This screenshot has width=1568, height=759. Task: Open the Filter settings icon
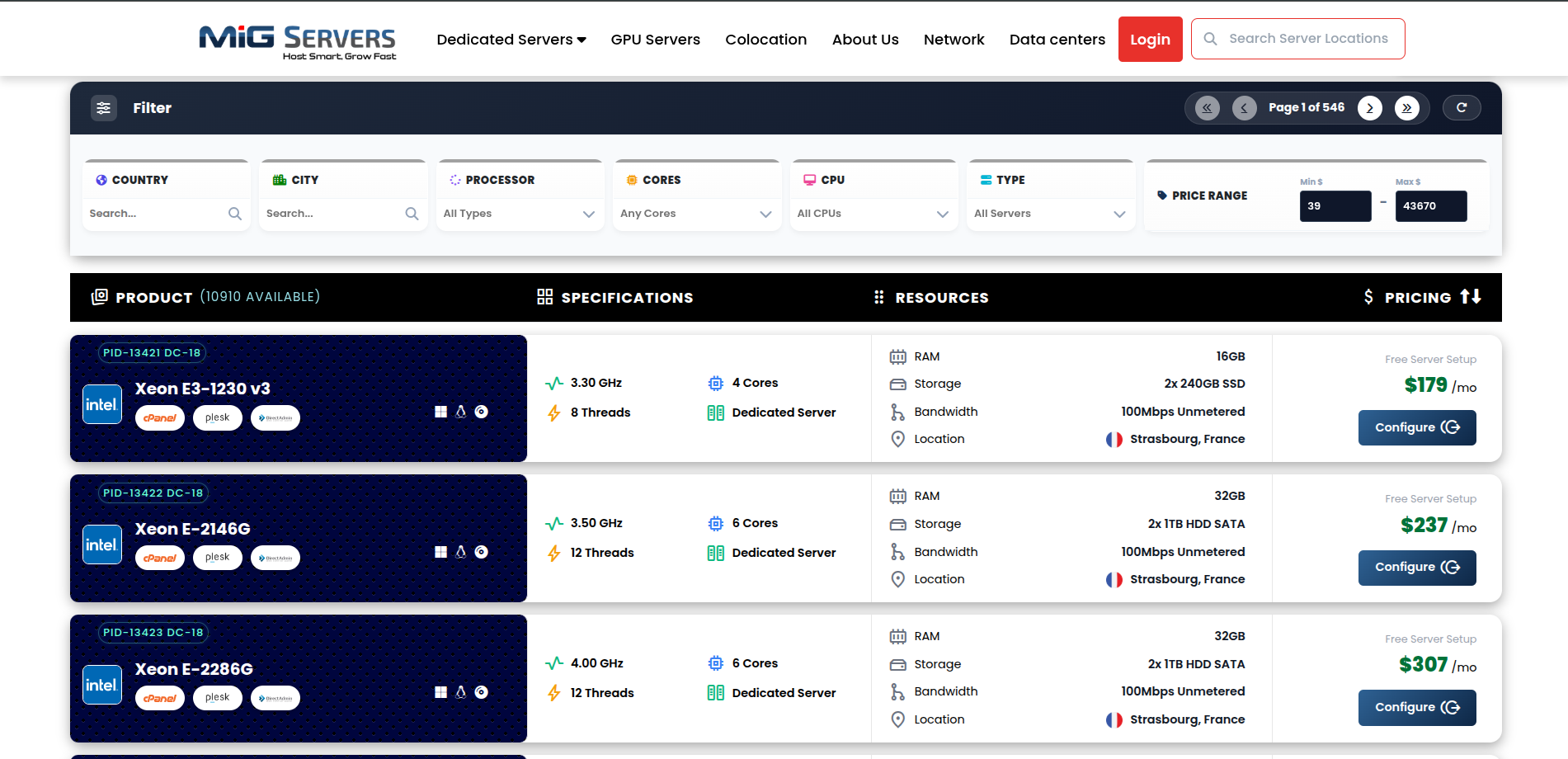[104, 107]
